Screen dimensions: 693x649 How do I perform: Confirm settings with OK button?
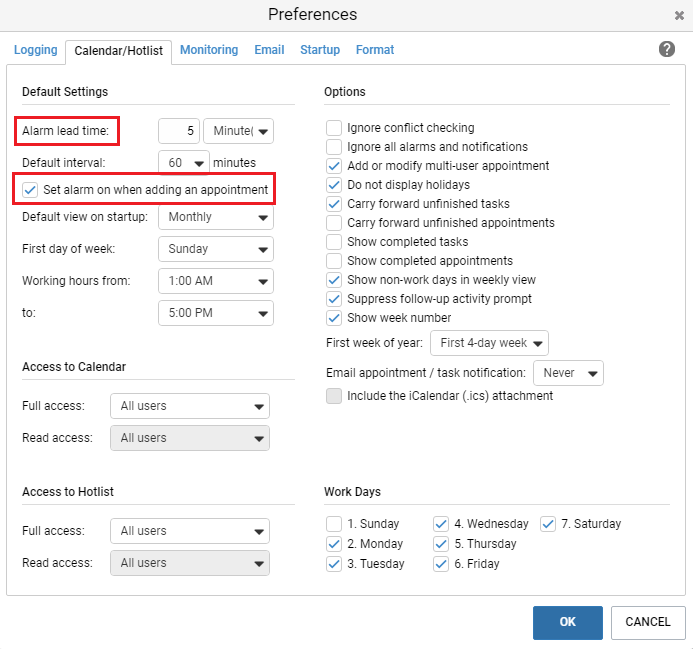(567, 622)
